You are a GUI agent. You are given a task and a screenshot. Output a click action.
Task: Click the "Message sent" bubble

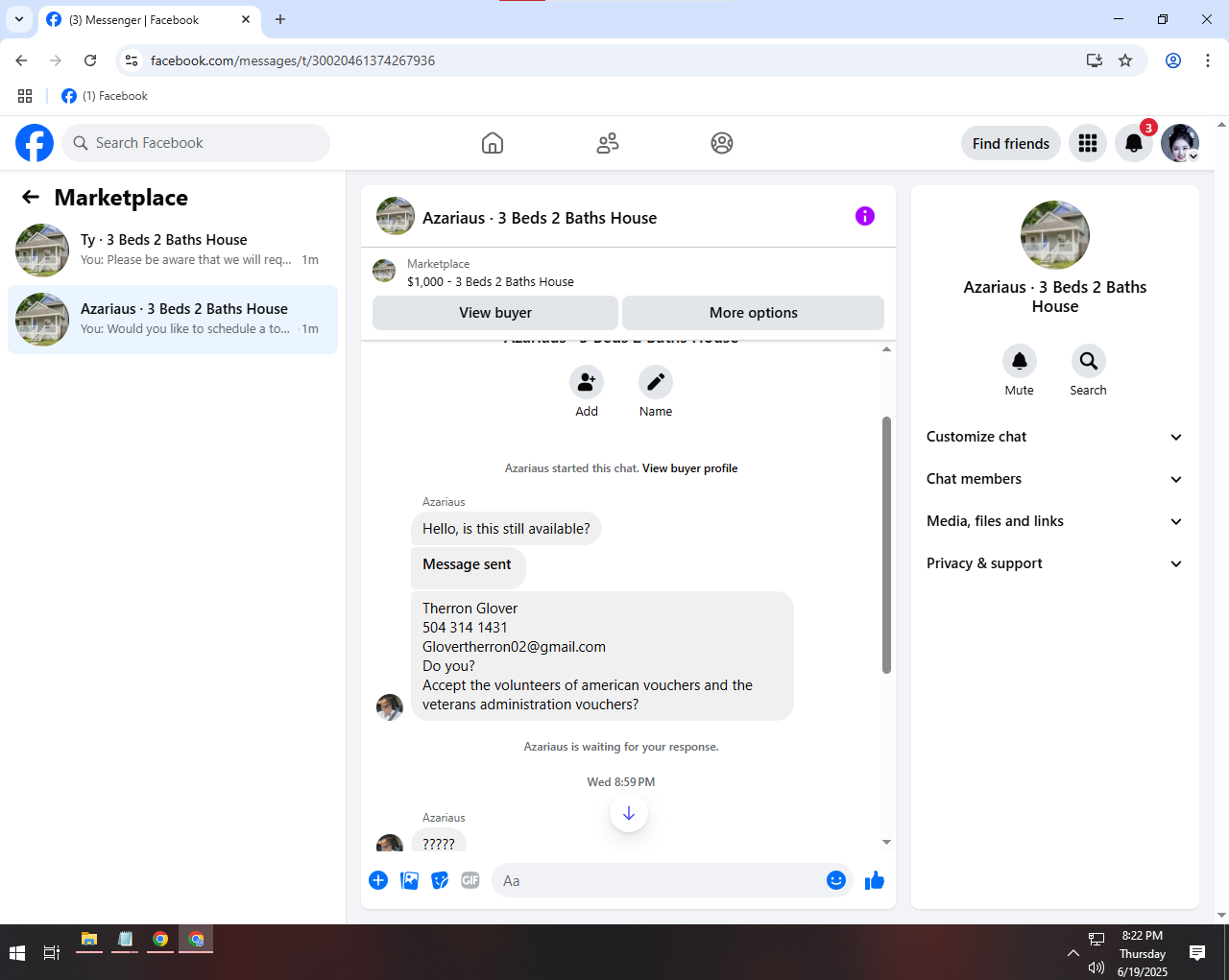click(x=469, y=568)
